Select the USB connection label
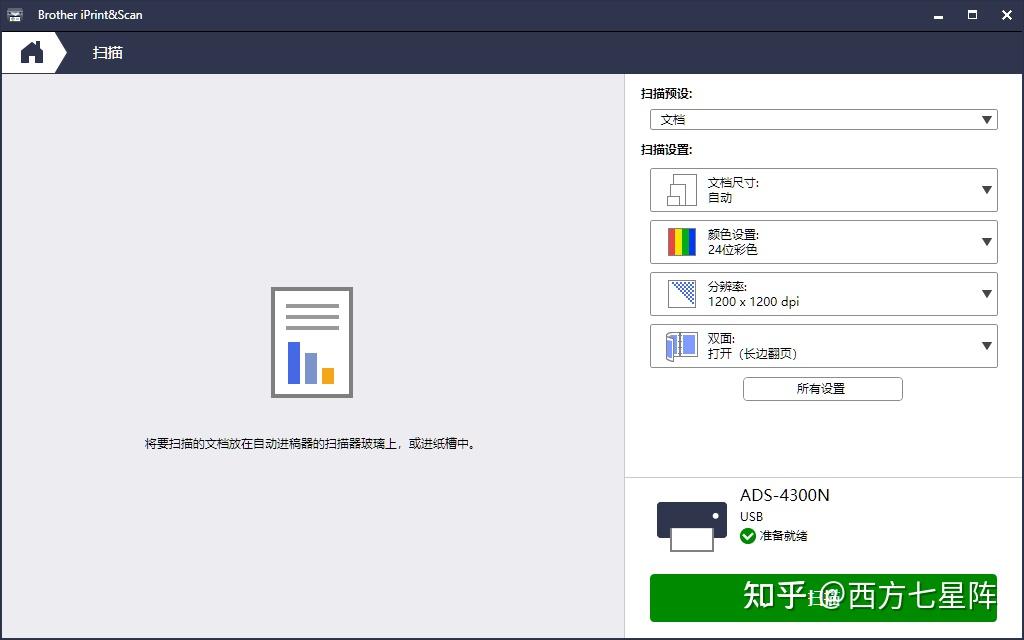 click(x=750, y=516)
